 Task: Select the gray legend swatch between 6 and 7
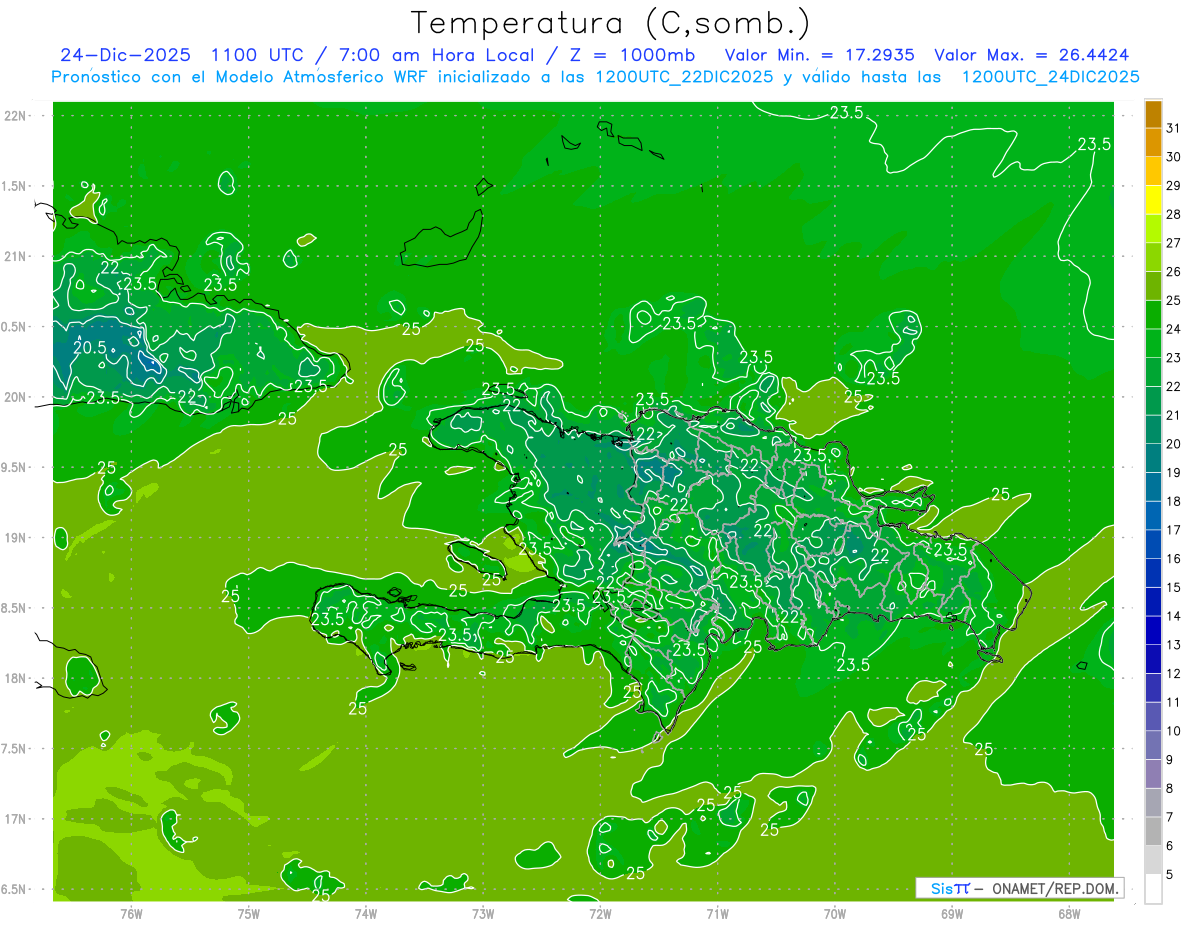point(1153,832)
